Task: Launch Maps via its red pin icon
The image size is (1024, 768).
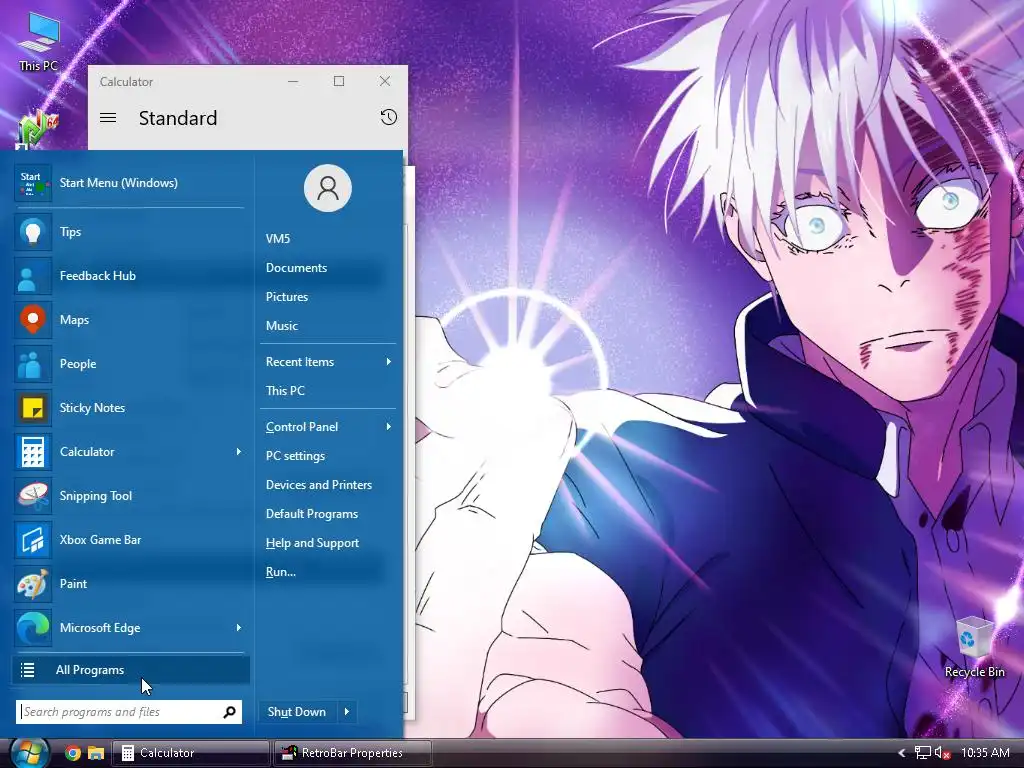Action: click(x=33, y=320)
